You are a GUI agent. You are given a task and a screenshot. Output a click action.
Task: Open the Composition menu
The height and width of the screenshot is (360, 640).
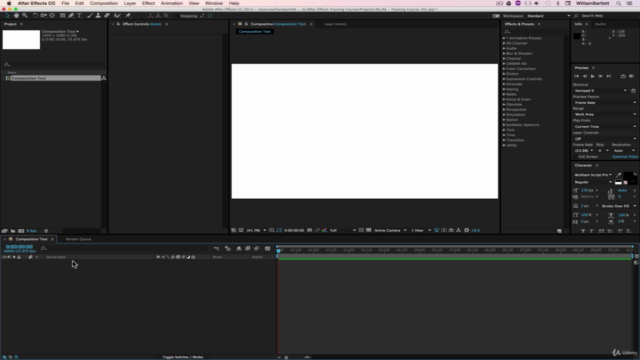[x=104, y=3]
